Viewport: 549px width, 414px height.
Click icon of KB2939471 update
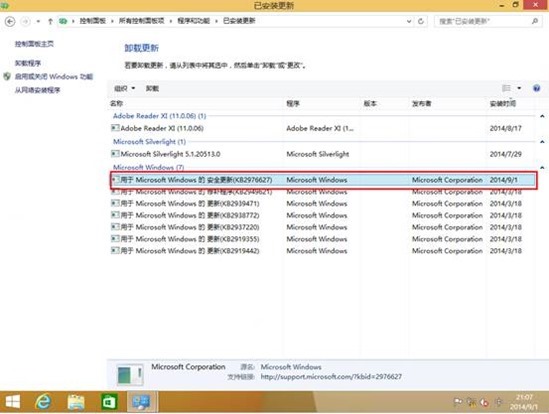coord(115,203)
